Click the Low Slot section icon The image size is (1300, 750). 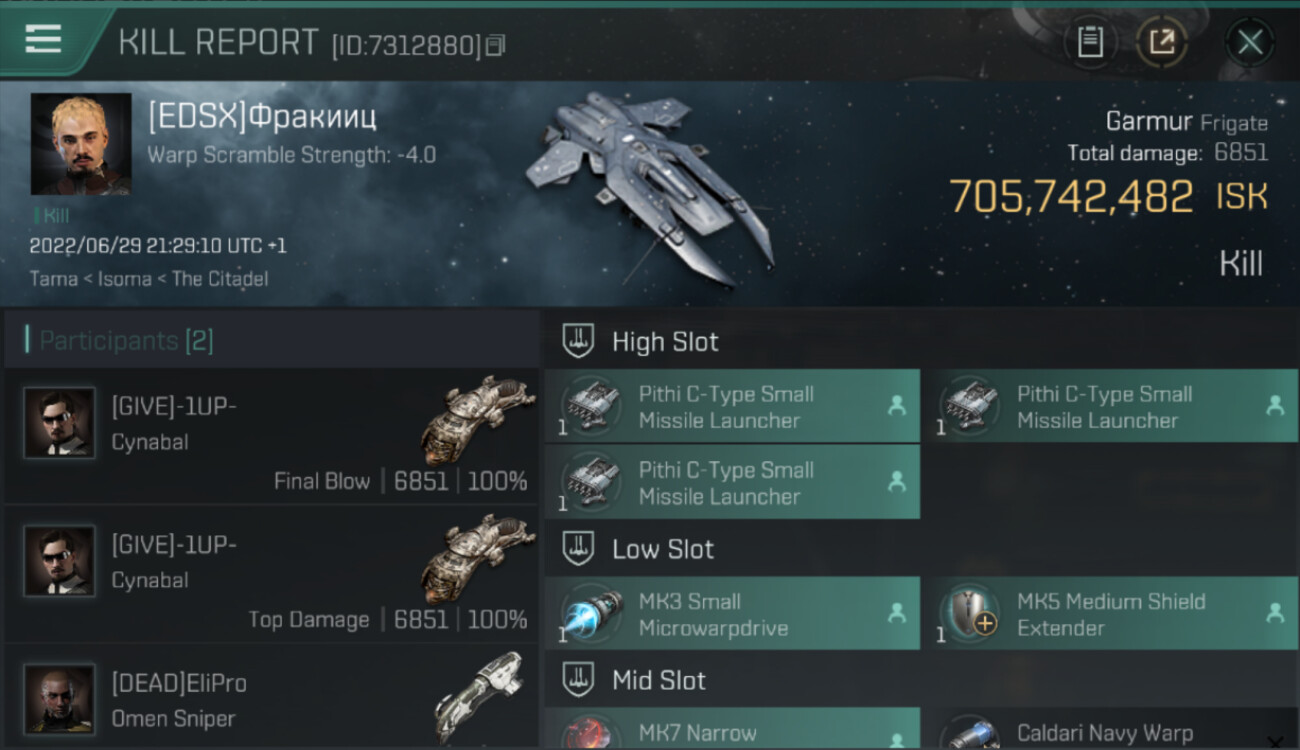[x=579, y=549]
